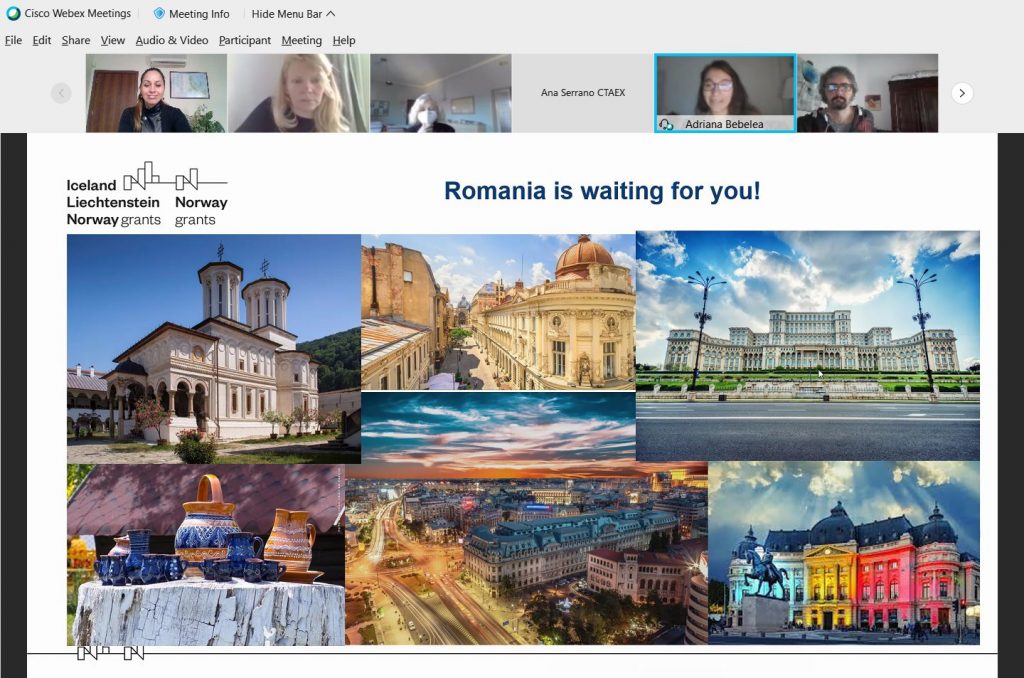1024x678 pixels.
Task: Open the View menu
Action: 112,40
